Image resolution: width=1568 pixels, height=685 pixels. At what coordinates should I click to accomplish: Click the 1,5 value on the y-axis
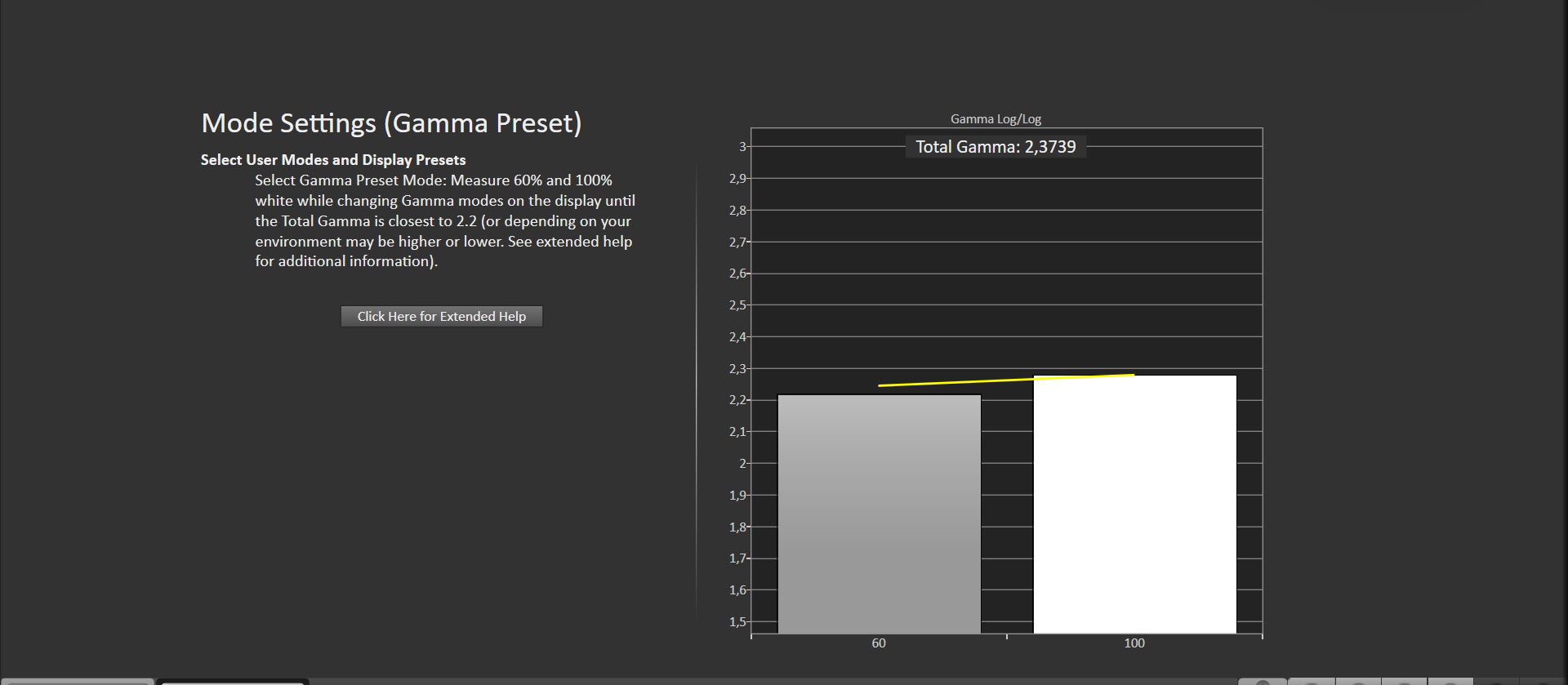pos(737,622)
